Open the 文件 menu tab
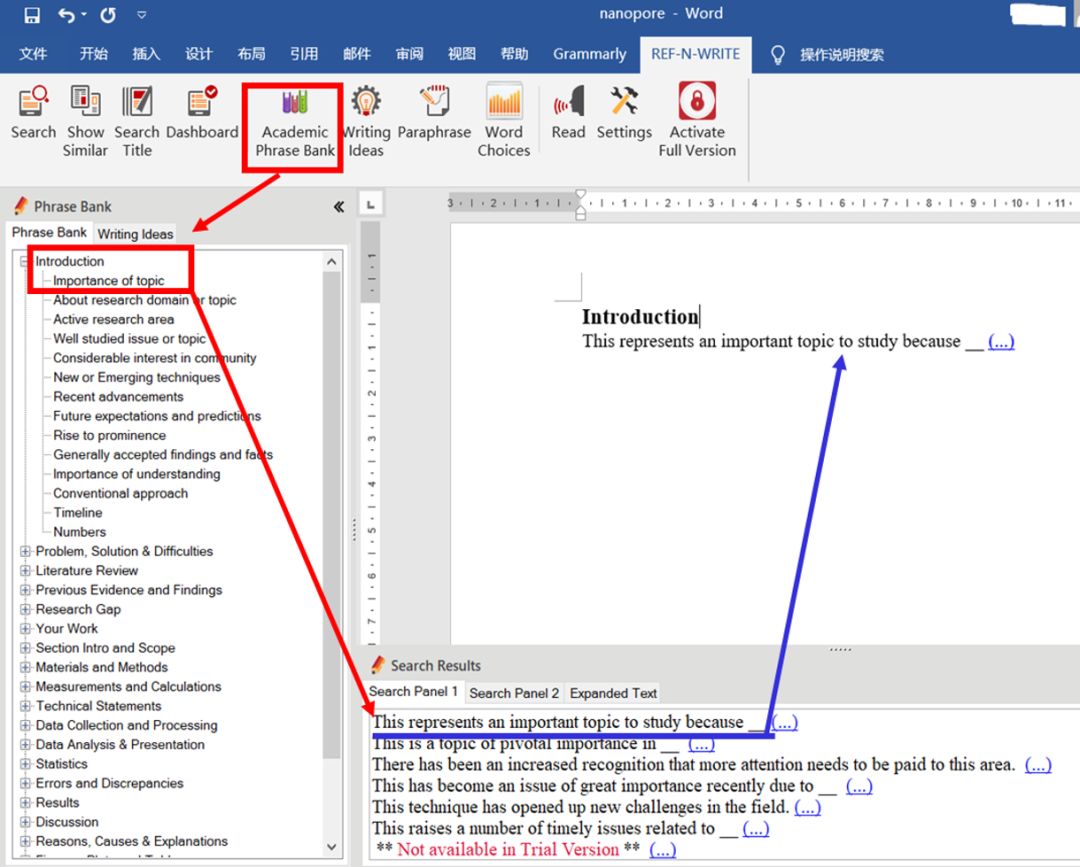This screenshot has width=1080, height=867. point(32,54)
